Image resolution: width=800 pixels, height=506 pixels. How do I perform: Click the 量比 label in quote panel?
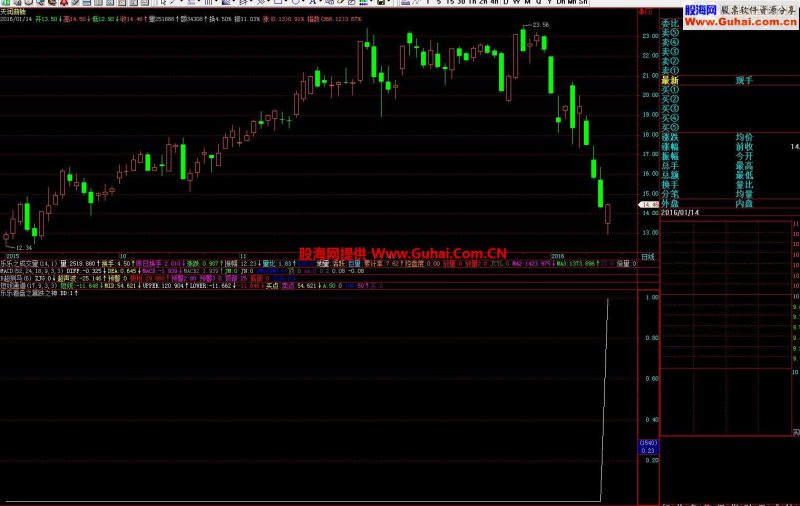[744, 185]
